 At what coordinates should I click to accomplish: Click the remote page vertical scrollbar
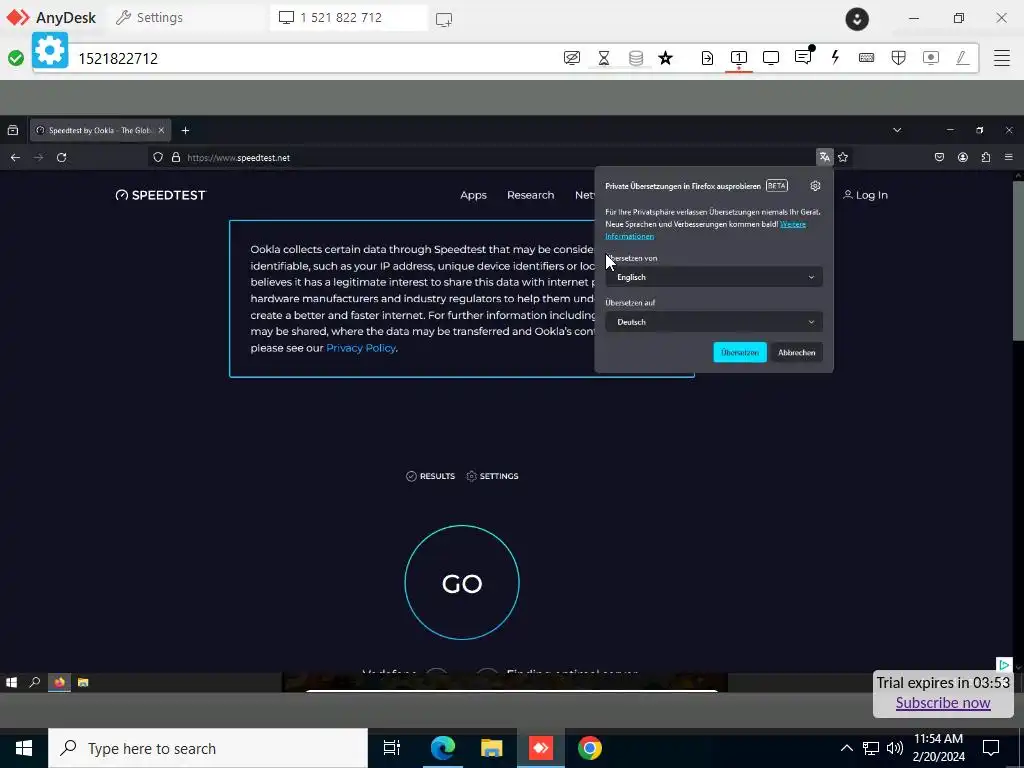click(1017, 261)
